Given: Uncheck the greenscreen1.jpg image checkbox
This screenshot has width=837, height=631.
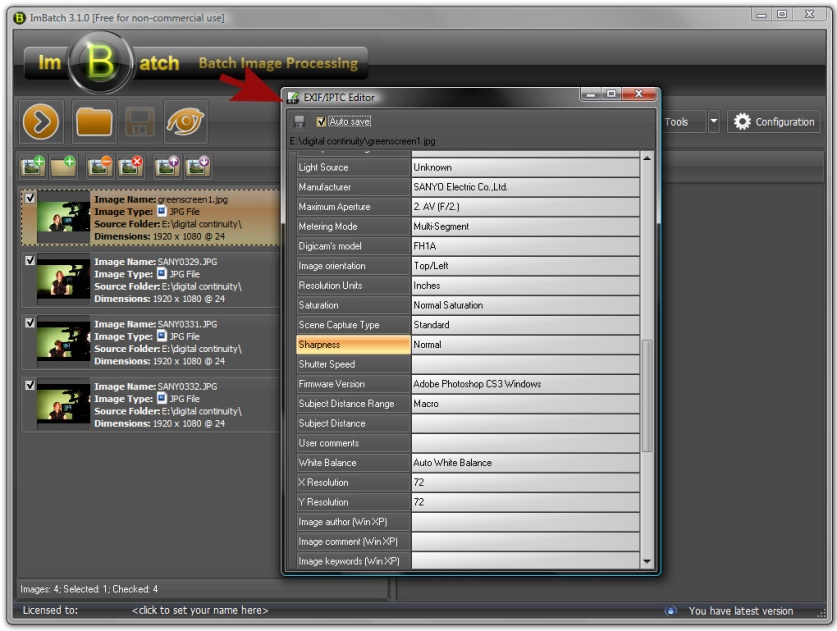Looking at the screenshot, I should (30, 199).
